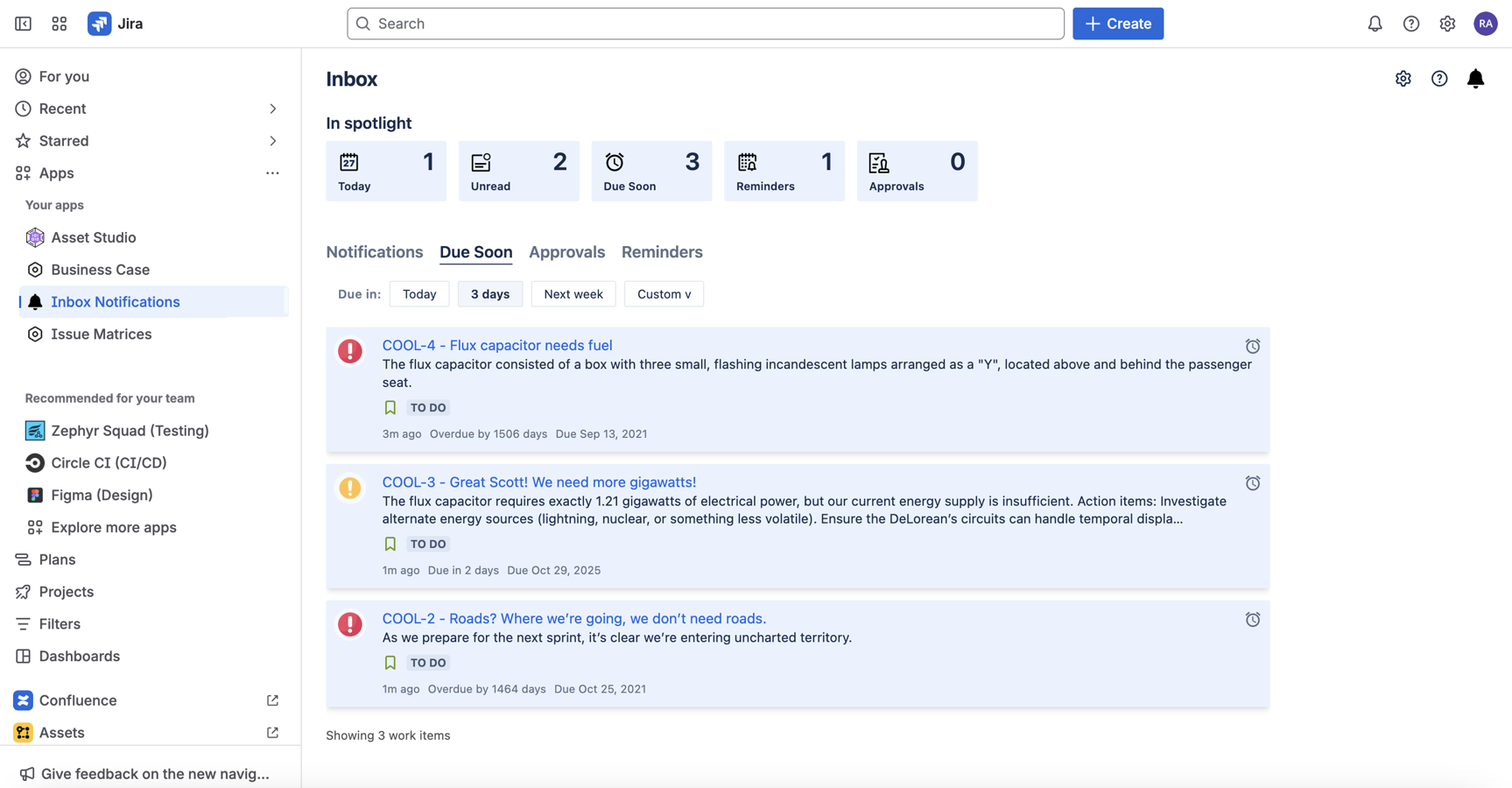Open the app switcher grid icon
Image resolution: width=1512 pixels, height=788 pixels.
pos(60,24)
